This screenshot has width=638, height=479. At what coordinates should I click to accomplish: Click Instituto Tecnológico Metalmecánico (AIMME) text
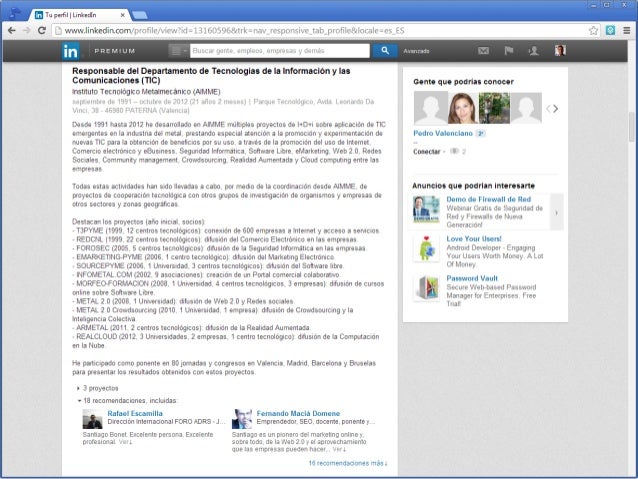146,92
